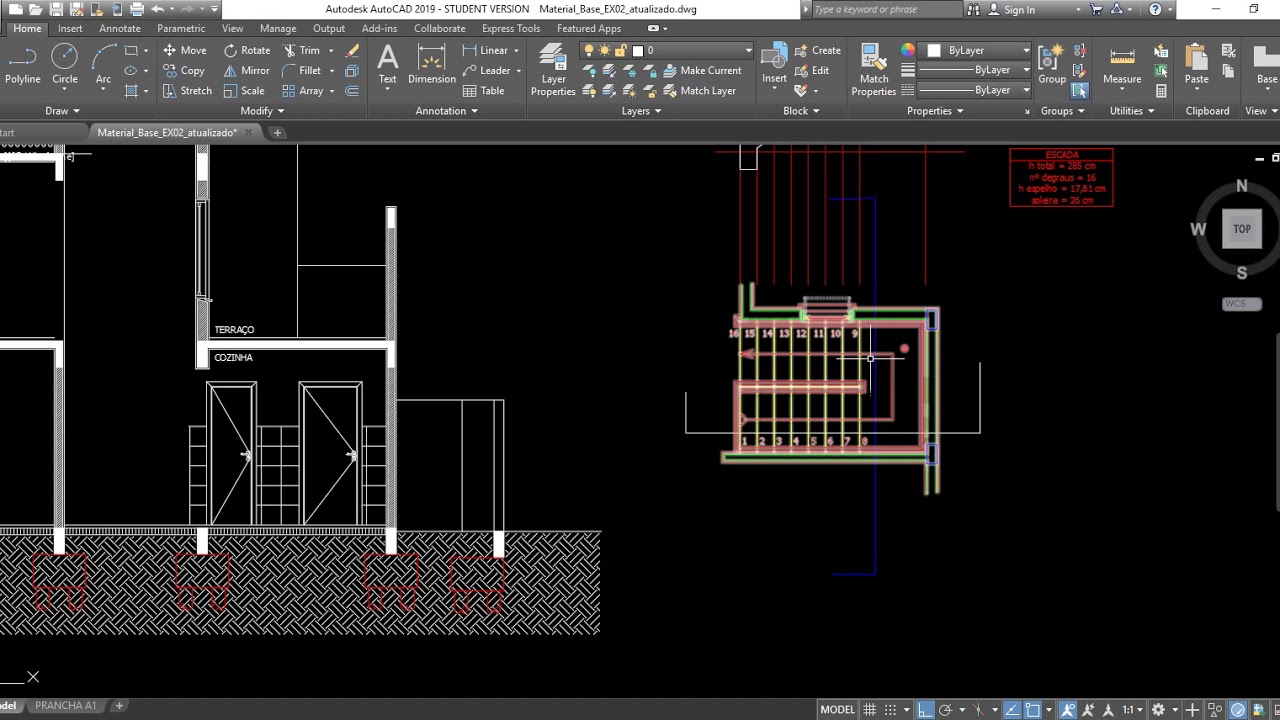Switch to the Insert ribbon tab
The image size is (1280, 720).
(70, 29)
